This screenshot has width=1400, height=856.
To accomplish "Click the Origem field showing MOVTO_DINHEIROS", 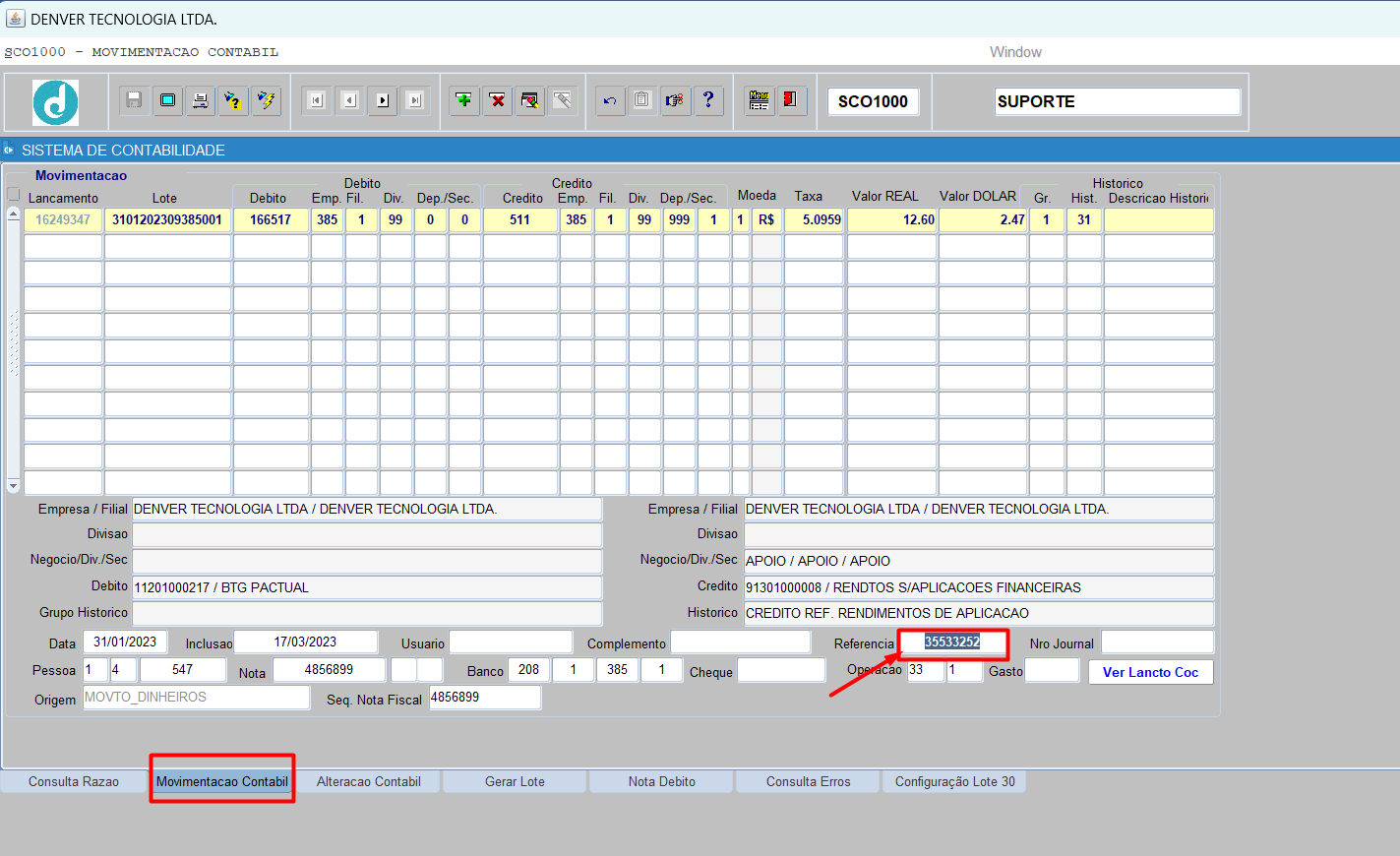I will tap(197, 698).
